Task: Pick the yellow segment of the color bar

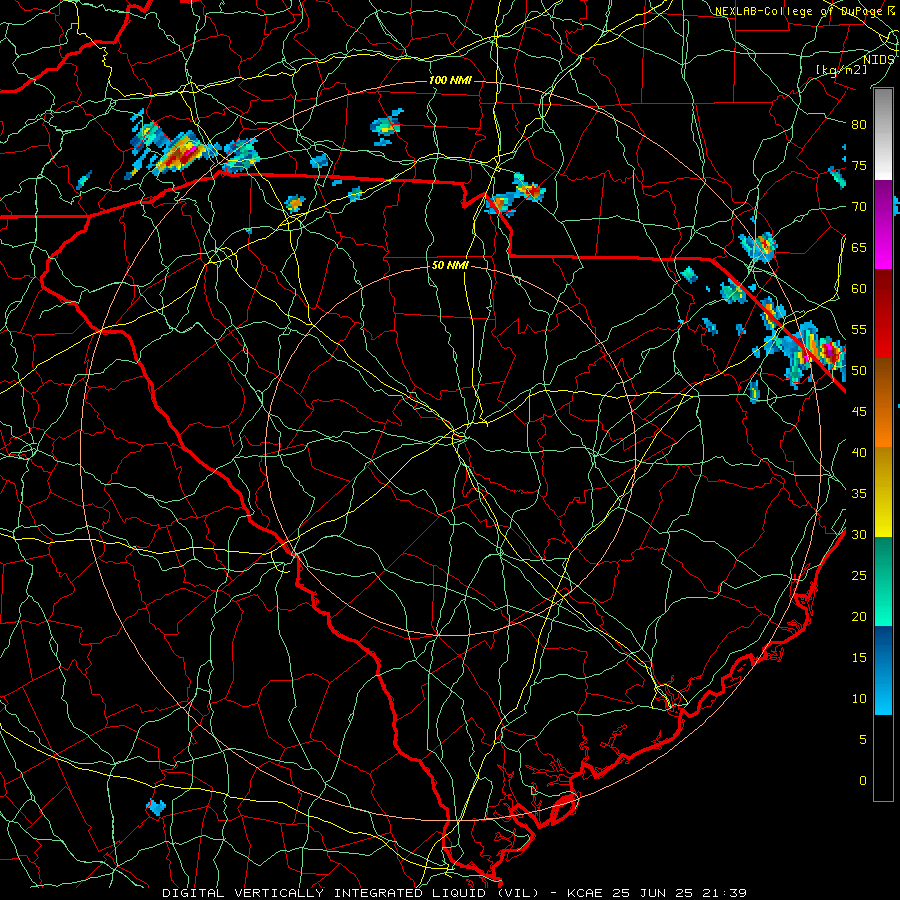Action: [883, 492]
